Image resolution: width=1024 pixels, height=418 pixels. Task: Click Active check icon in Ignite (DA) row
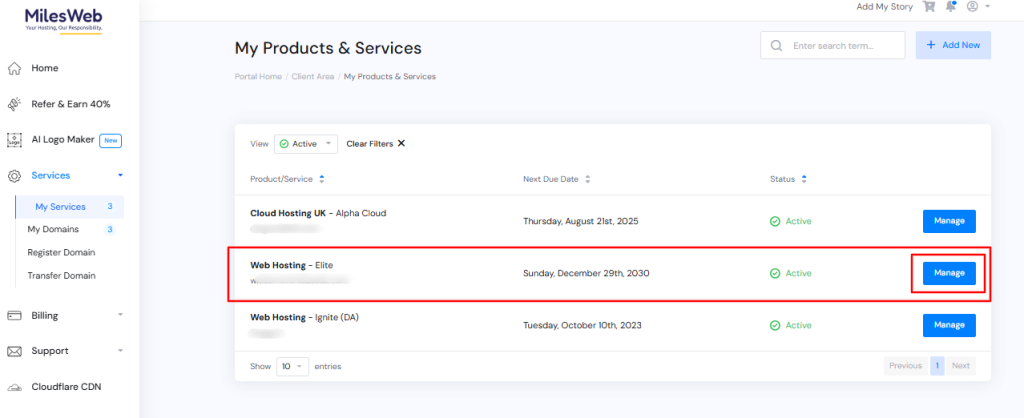pos(775,325)
